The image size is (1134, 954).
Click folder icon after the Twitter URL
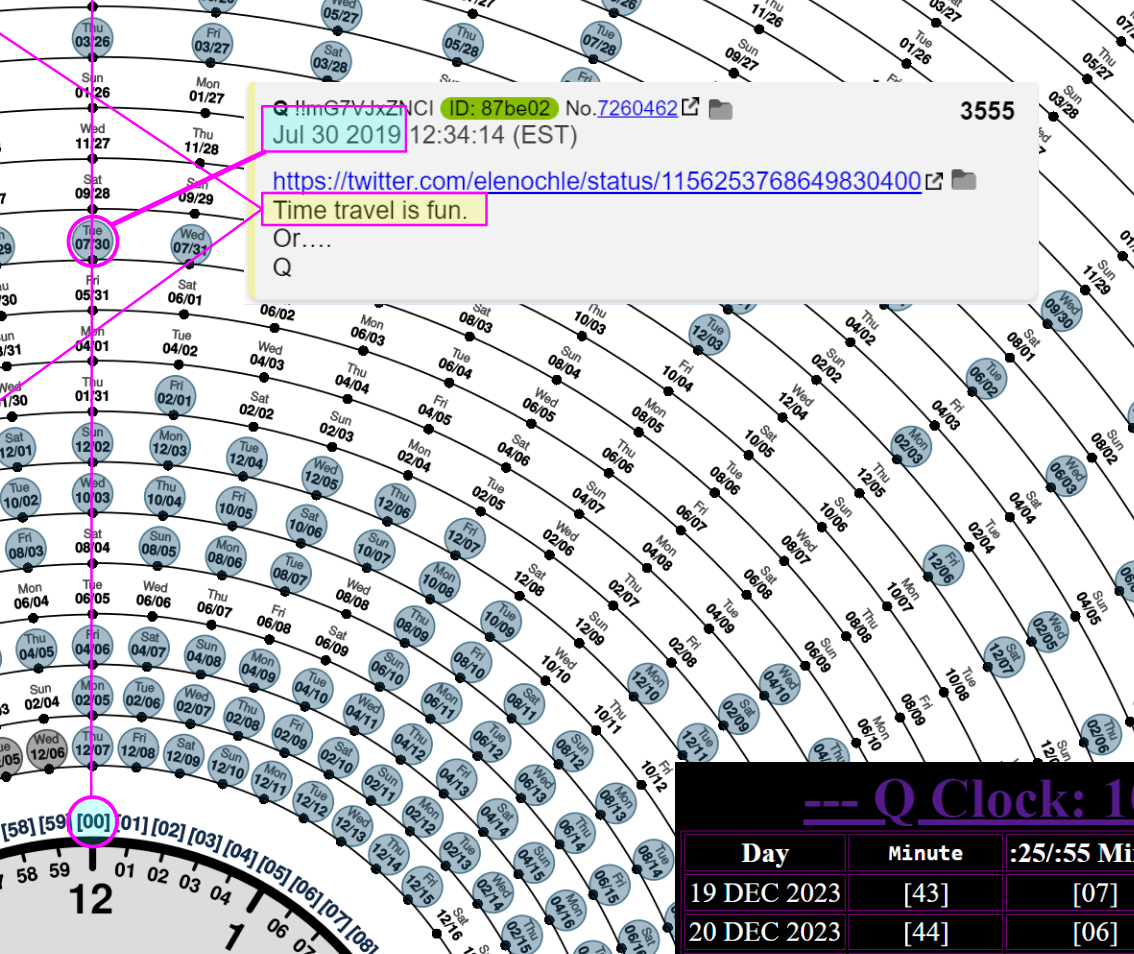click(963, 179)
